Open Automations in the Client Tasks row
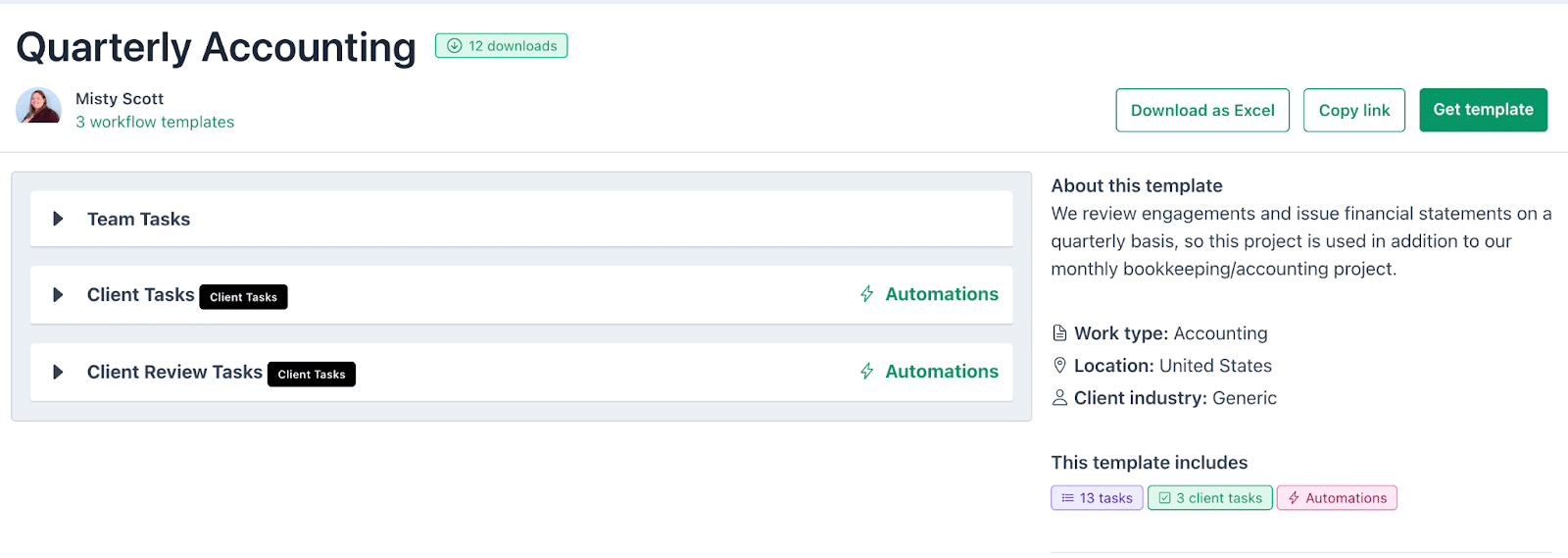The image size is (1568, 558). (x=942, y=294)
